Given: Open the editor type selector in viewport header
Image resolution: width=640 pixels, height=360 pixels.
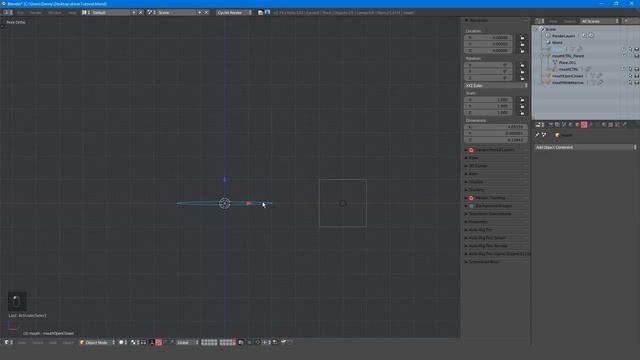Looking at the screenshot, I should coord(8,342).
